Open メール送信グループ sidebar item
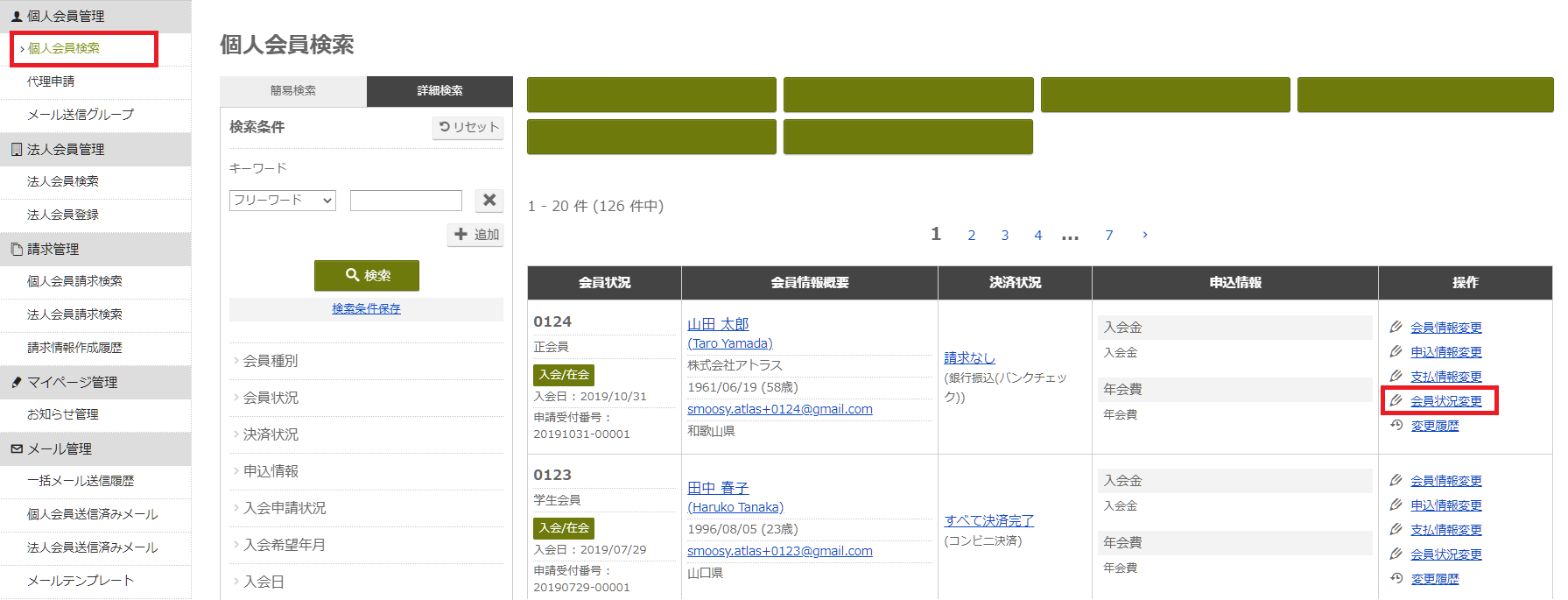The width and height of the screenshot is (1568, 600). (81, 115)
